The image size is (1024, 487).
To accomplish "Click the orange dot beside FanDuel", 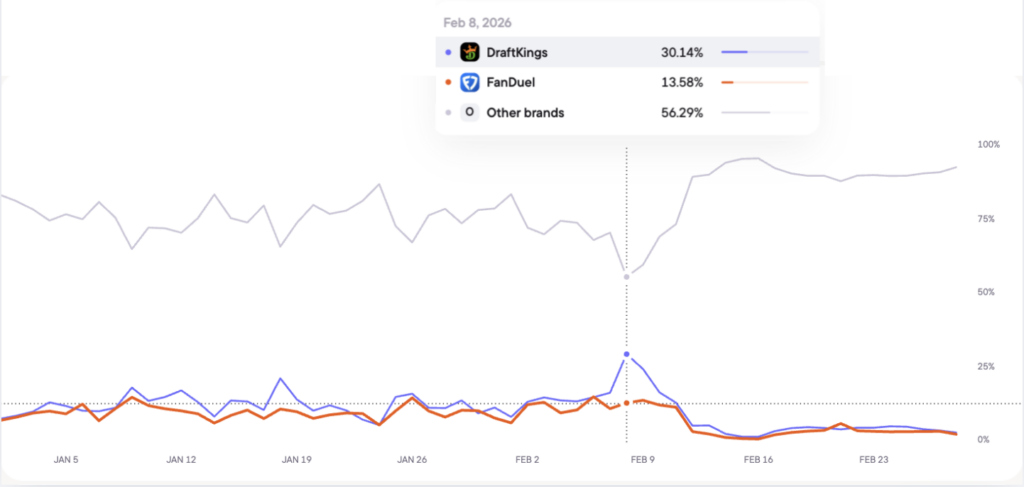I will 447,82.
